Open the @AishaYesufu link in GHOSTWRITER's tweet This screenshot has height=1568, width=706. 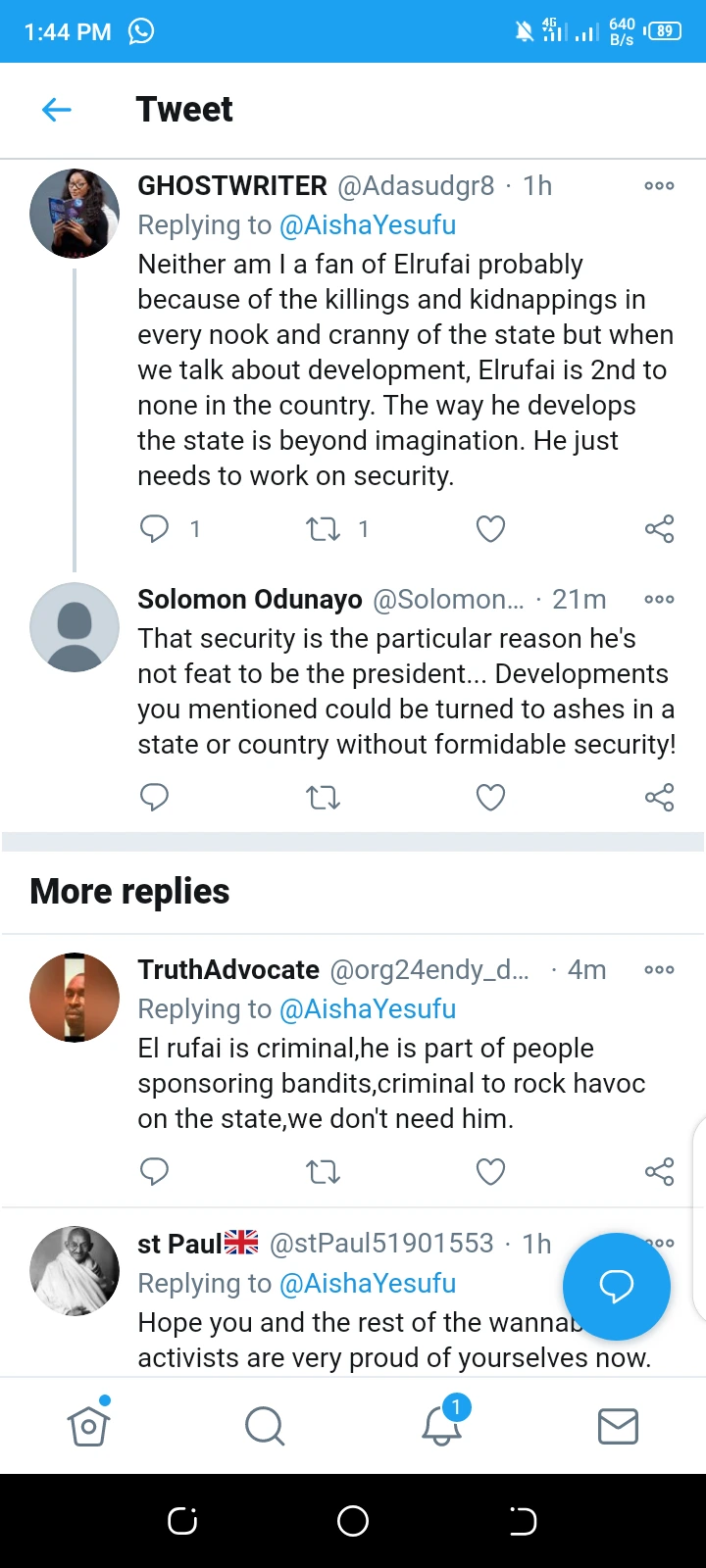point(368,225)
